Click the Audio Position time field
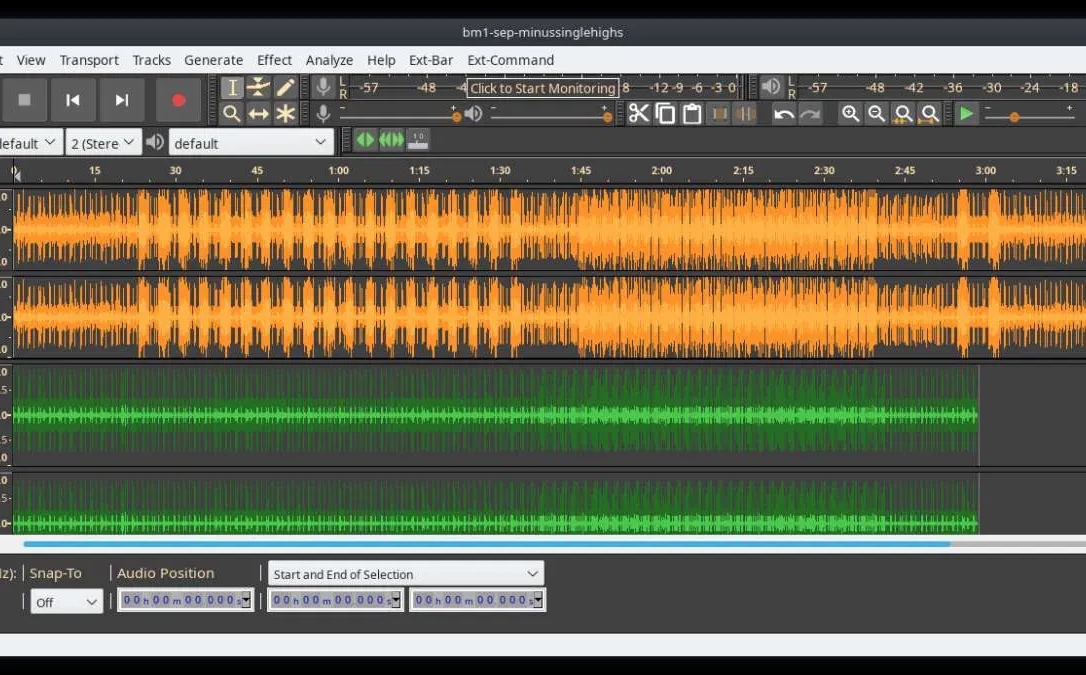 pyautogui.click(x=185, y=600)
